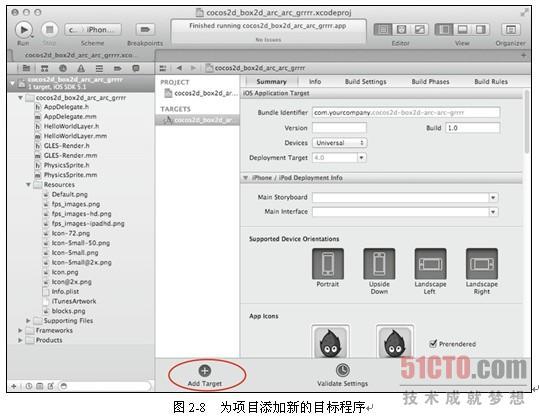Go back in editor history
This screenshot has height=419, width=539.
(179, 68)
